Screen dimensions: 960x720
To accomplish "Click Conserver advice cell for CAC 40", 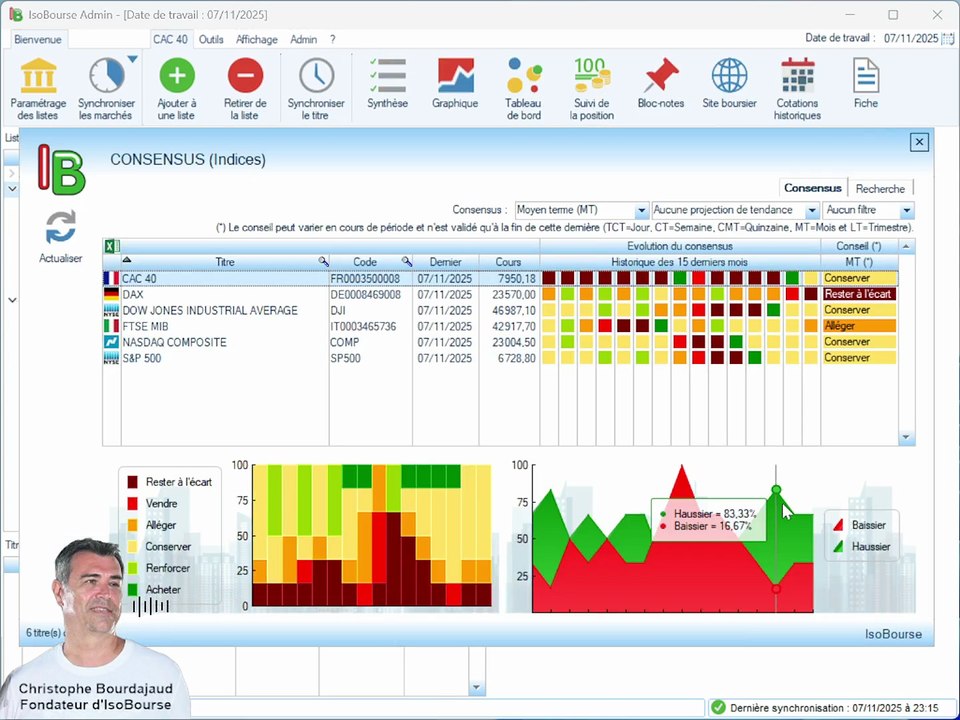I will pyautogui.click(x=859, y=279).
